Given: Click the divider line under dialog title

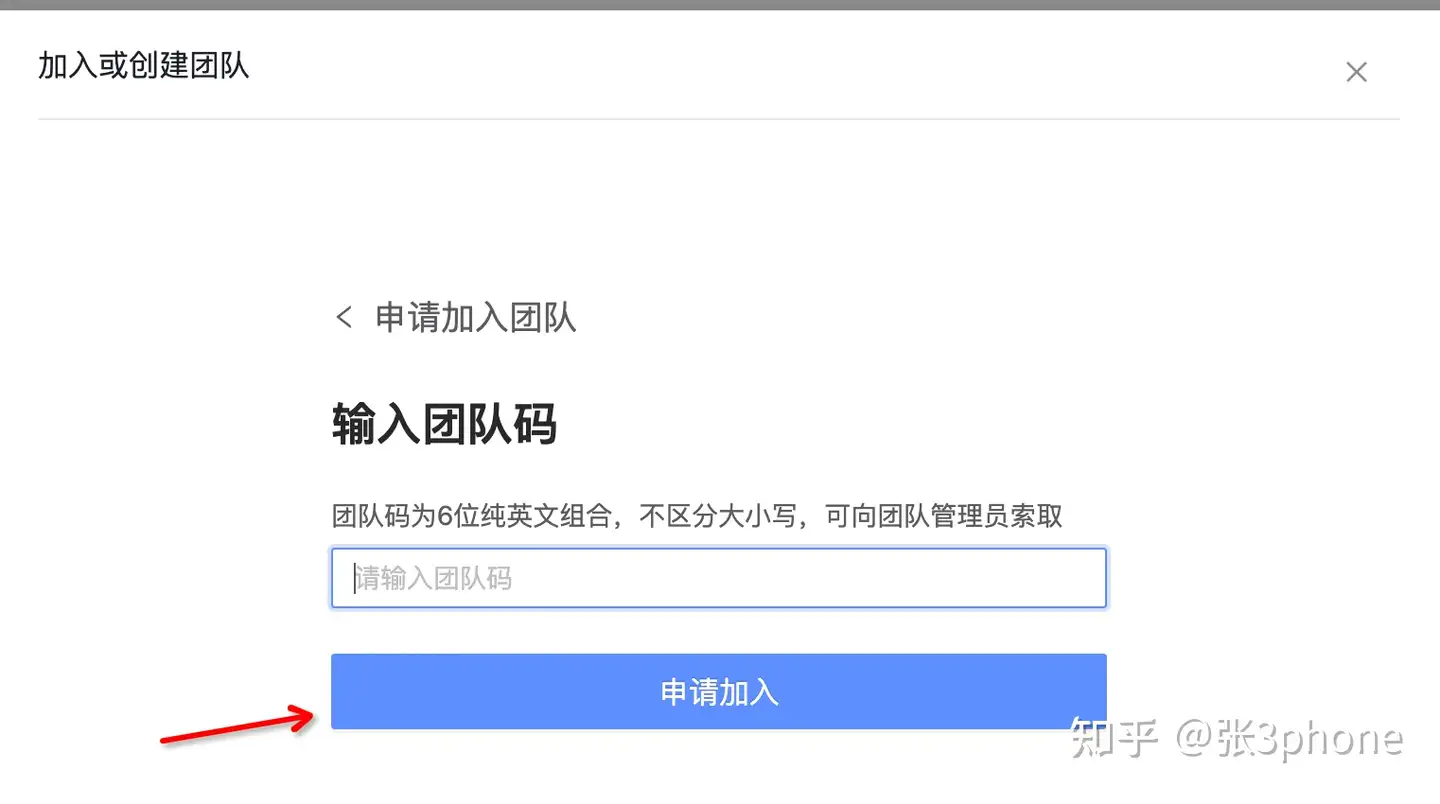Looking at the screenshot, I should click(x=719, y=119).
